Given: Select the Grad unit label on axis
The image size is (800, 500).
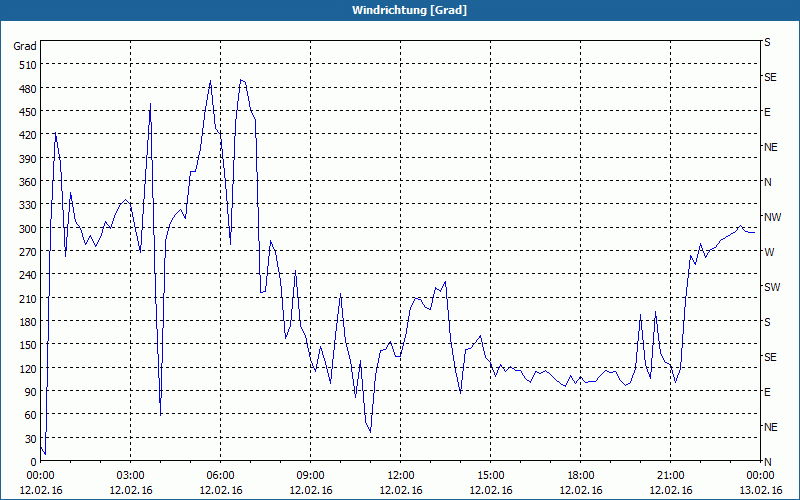Looking at the screenshot, I should pyautogui.click(x=25, y=46).
